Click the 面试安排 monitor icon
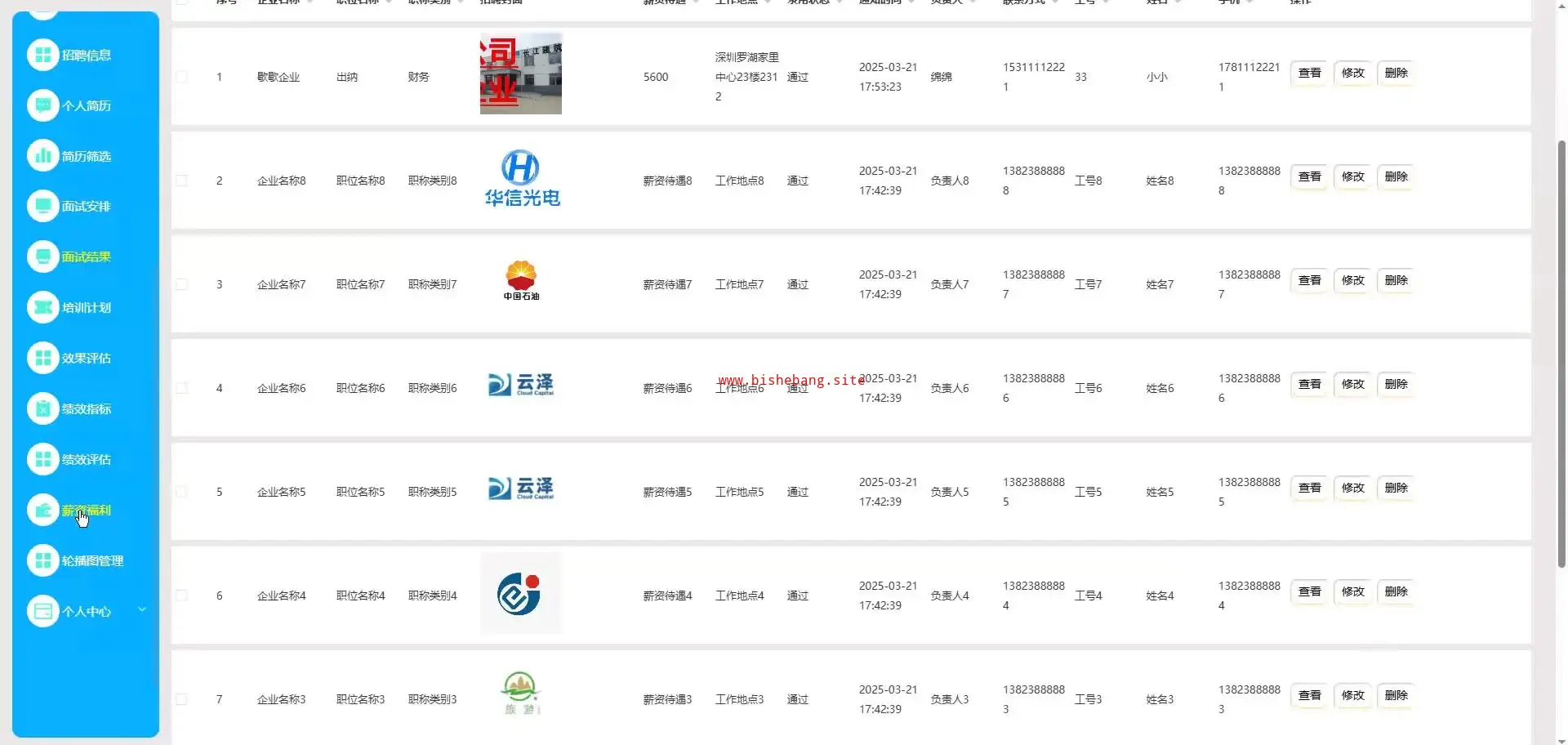 point(42,206)
